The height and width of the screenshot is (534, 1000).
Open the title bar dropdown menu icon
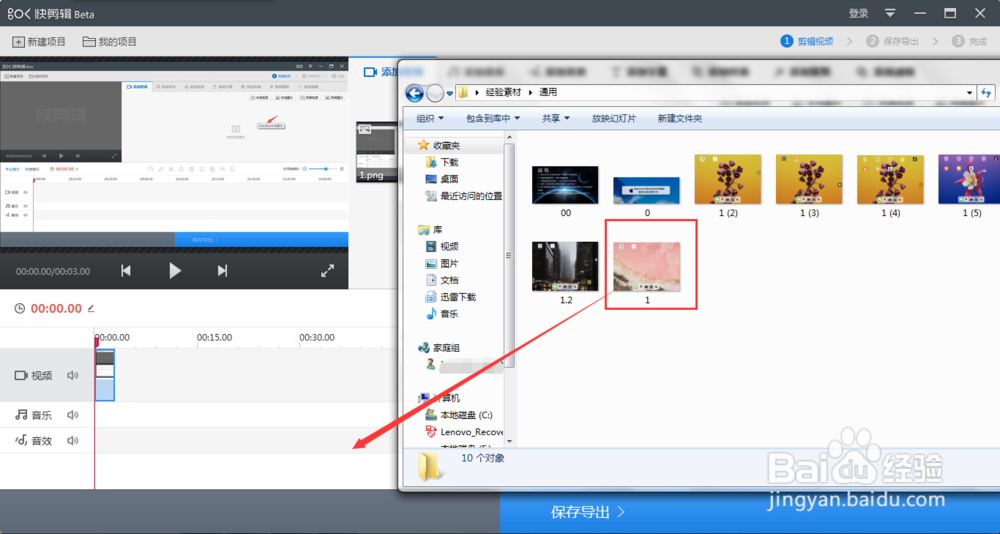point(890,13)
